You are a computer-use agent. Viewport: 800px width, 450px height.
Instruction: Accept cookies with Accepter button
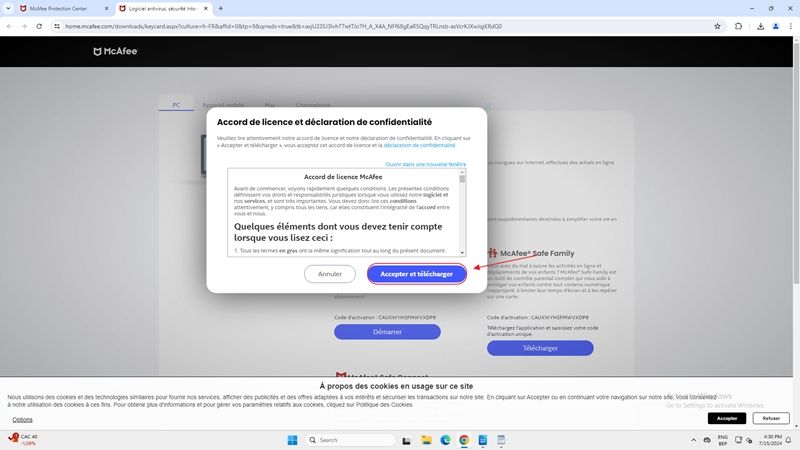point(727,418)
